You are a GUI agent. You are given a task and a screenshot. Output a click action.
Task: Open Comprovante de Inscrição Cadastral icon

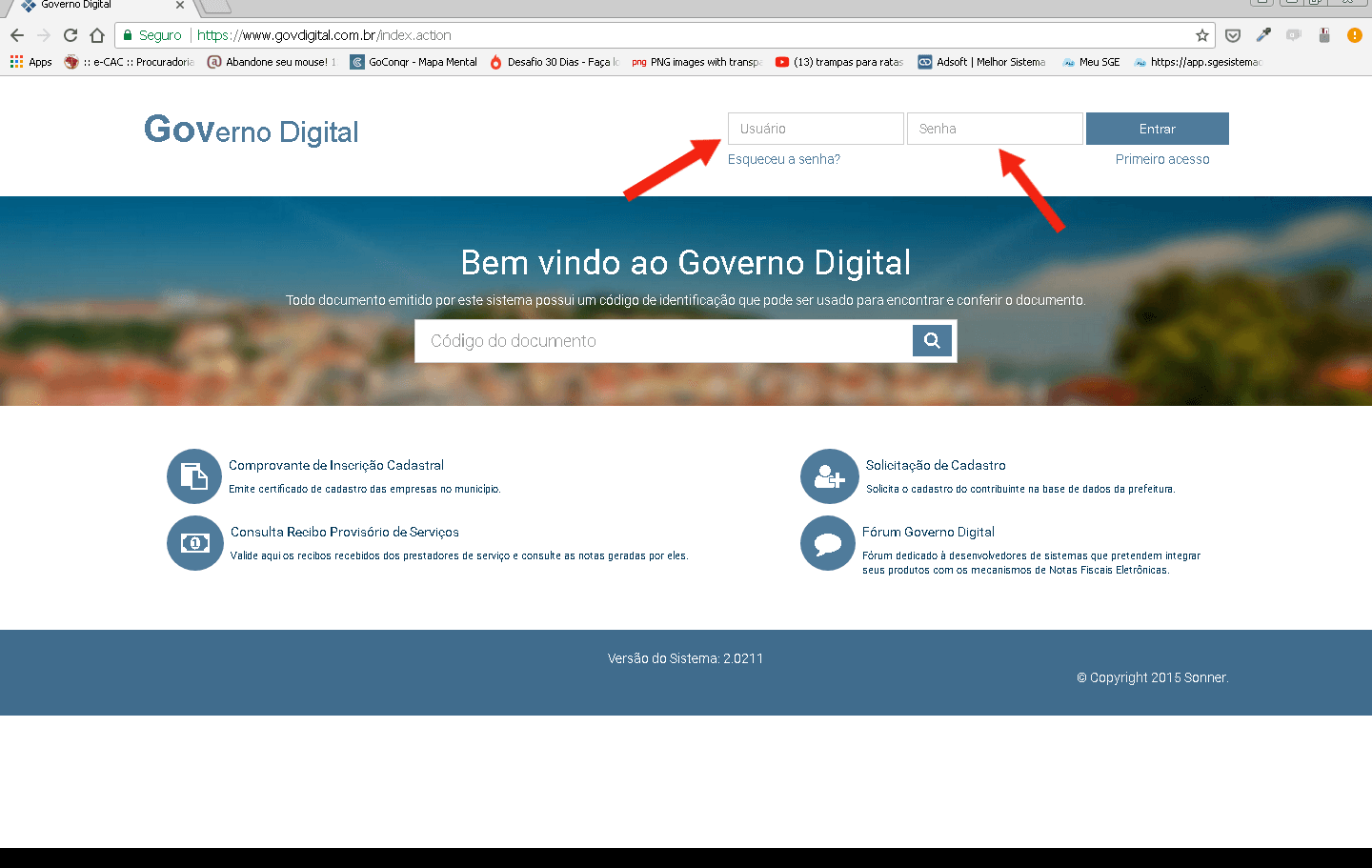coord(194,476)
